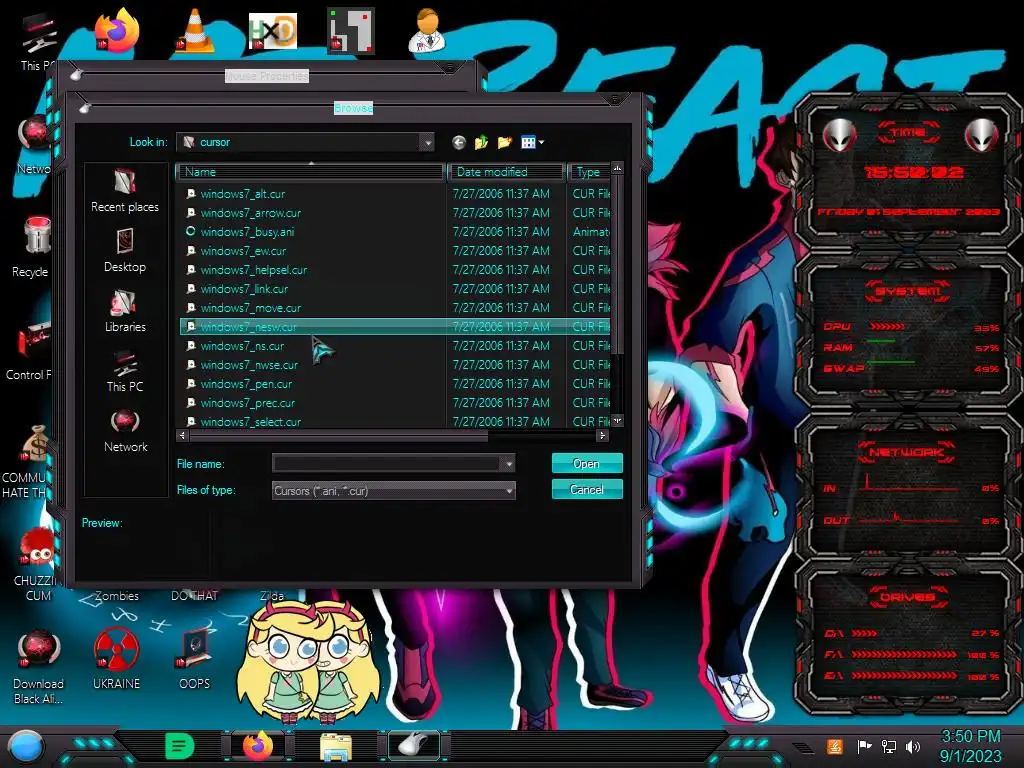Viewport: 1024px width, 768px height.
Task: Click horizontal scrollbar left arrow
Action: pos(182,436)
